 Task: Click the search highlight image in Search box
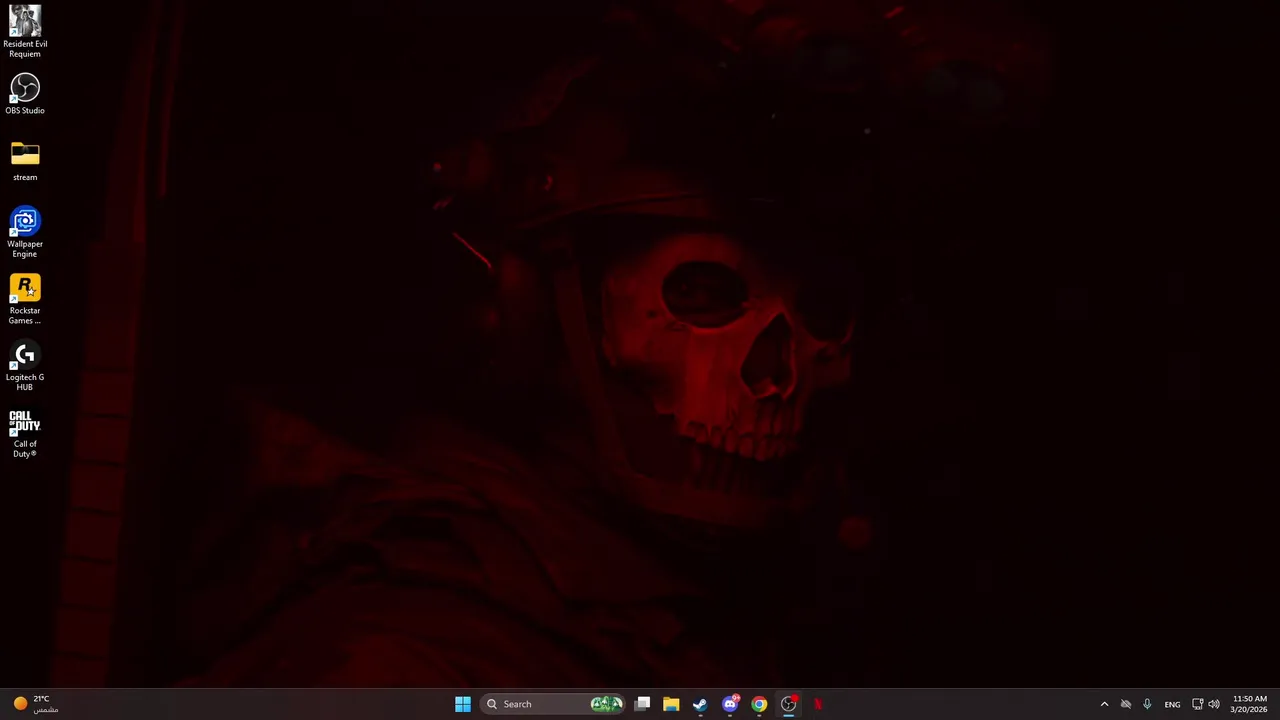tap(607, 704)
